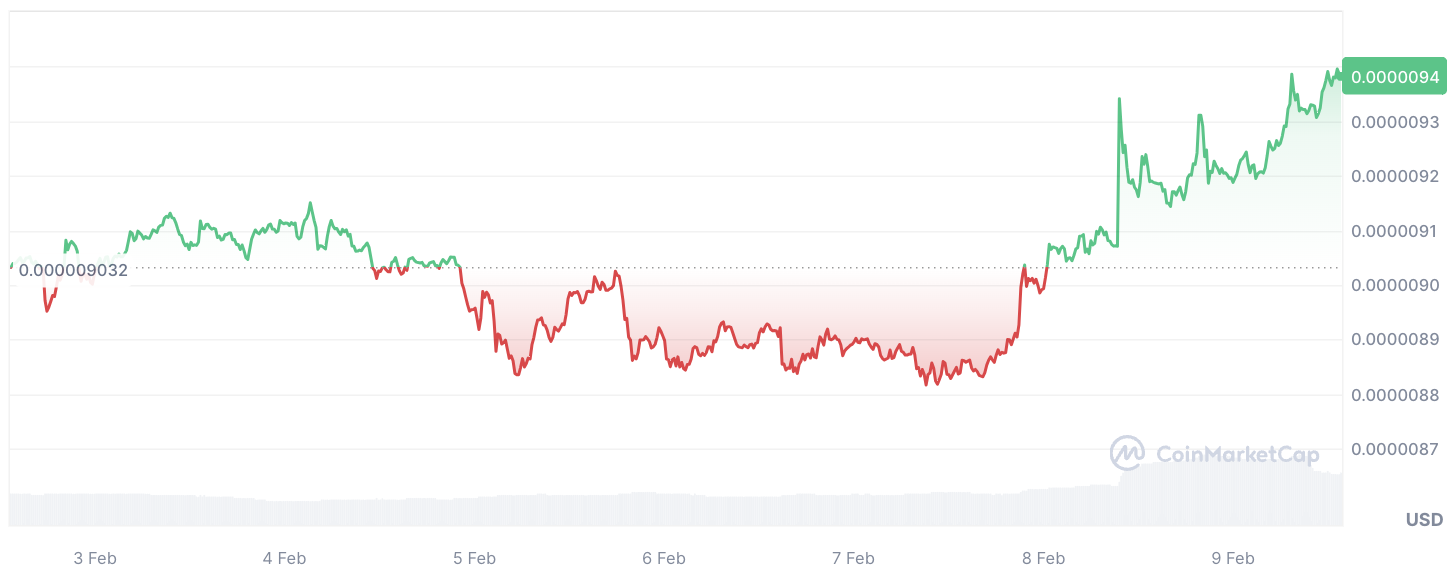Select the 0.0000091 price axis label
The height and width of the screenshot is (578, 1454).
[1395, 231]
